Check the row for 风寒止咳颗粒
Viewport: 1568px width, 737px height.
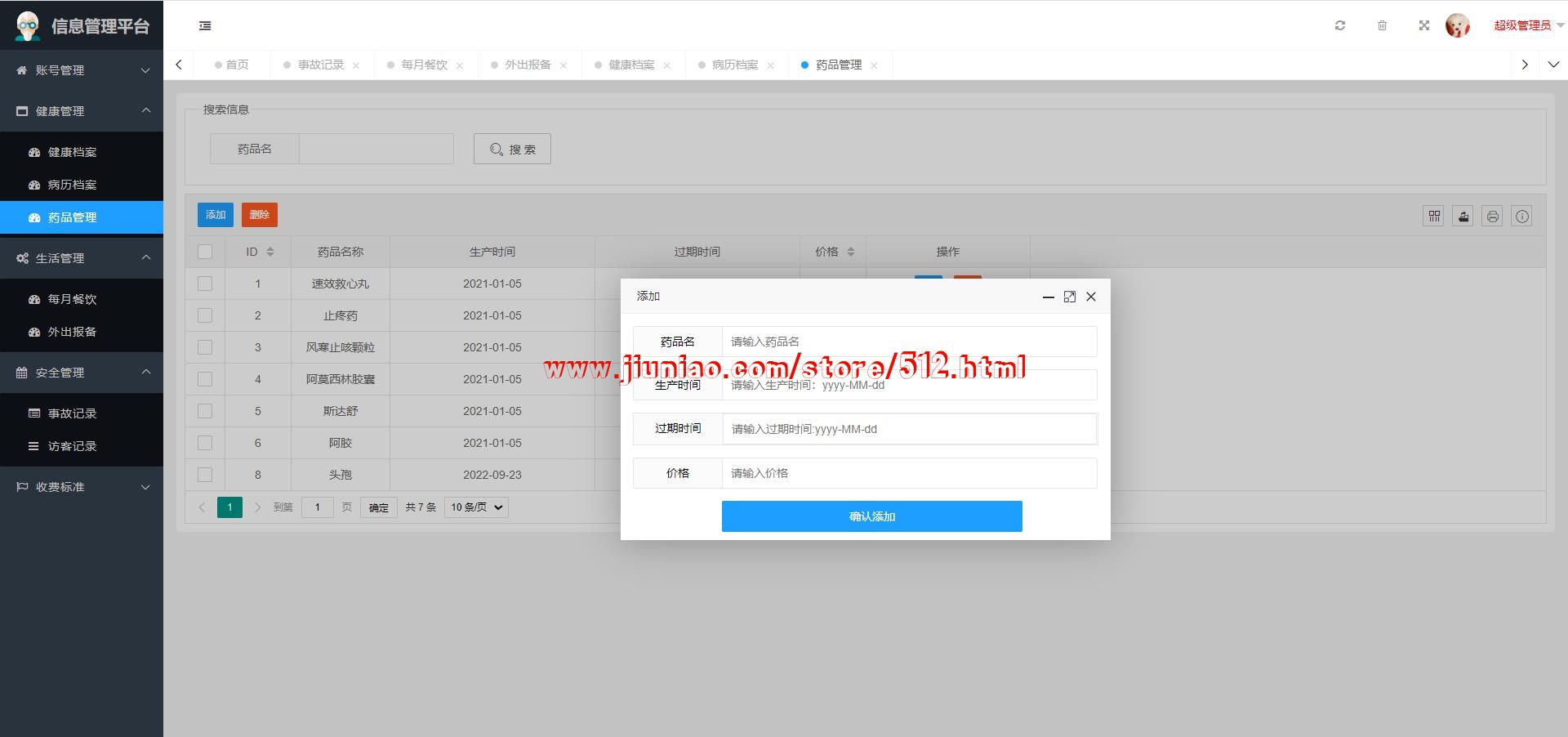[x=205, y=347]
